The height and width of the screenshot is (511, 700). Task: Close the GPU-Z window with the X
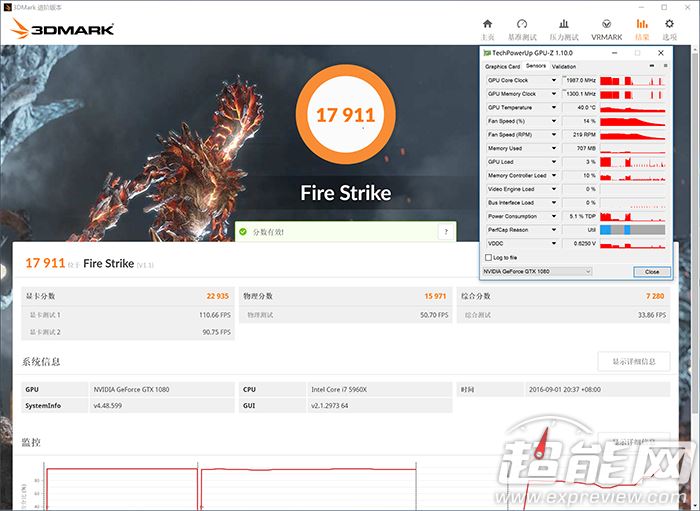click(661, 53)
